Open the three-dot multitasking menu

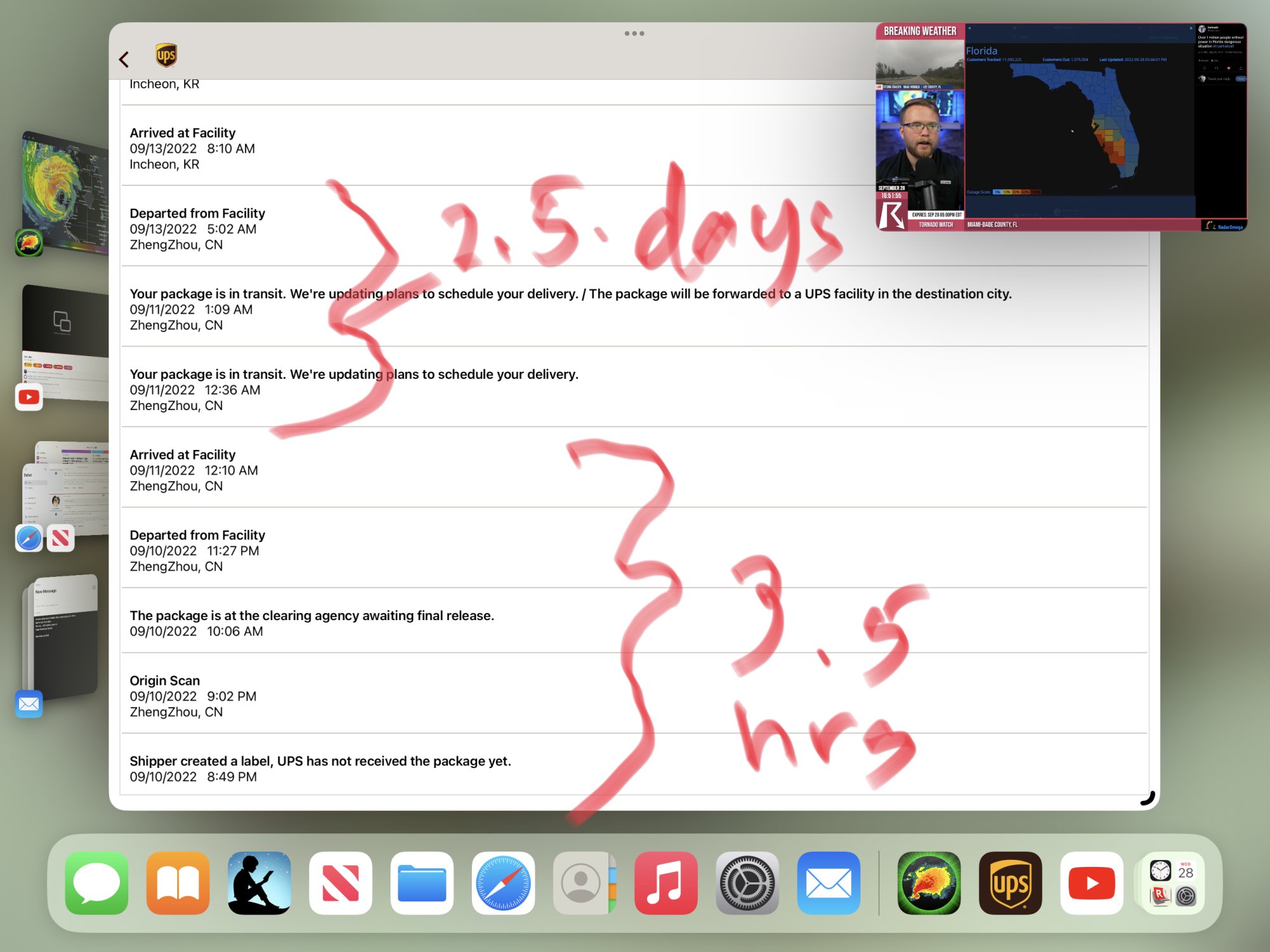point(634,33)
